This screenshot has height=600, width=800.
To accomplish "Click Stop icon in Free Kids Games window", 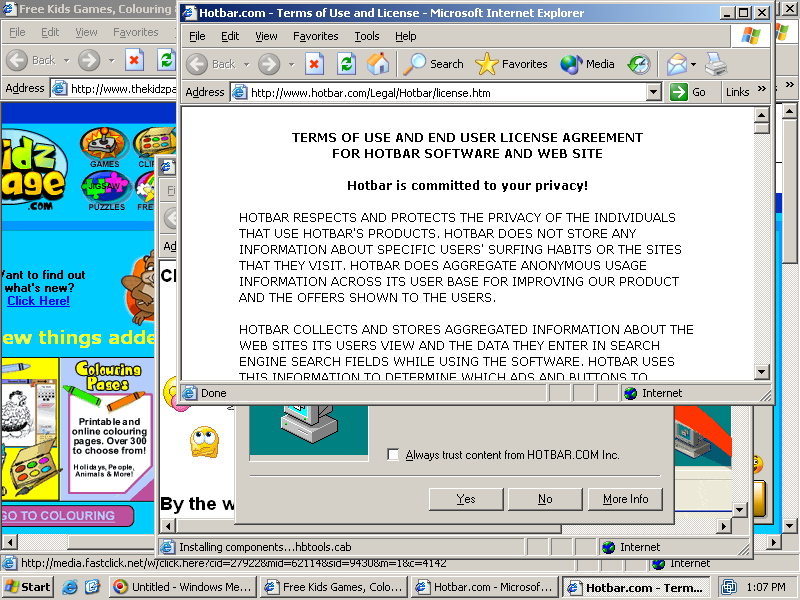I will coord(134,60).
